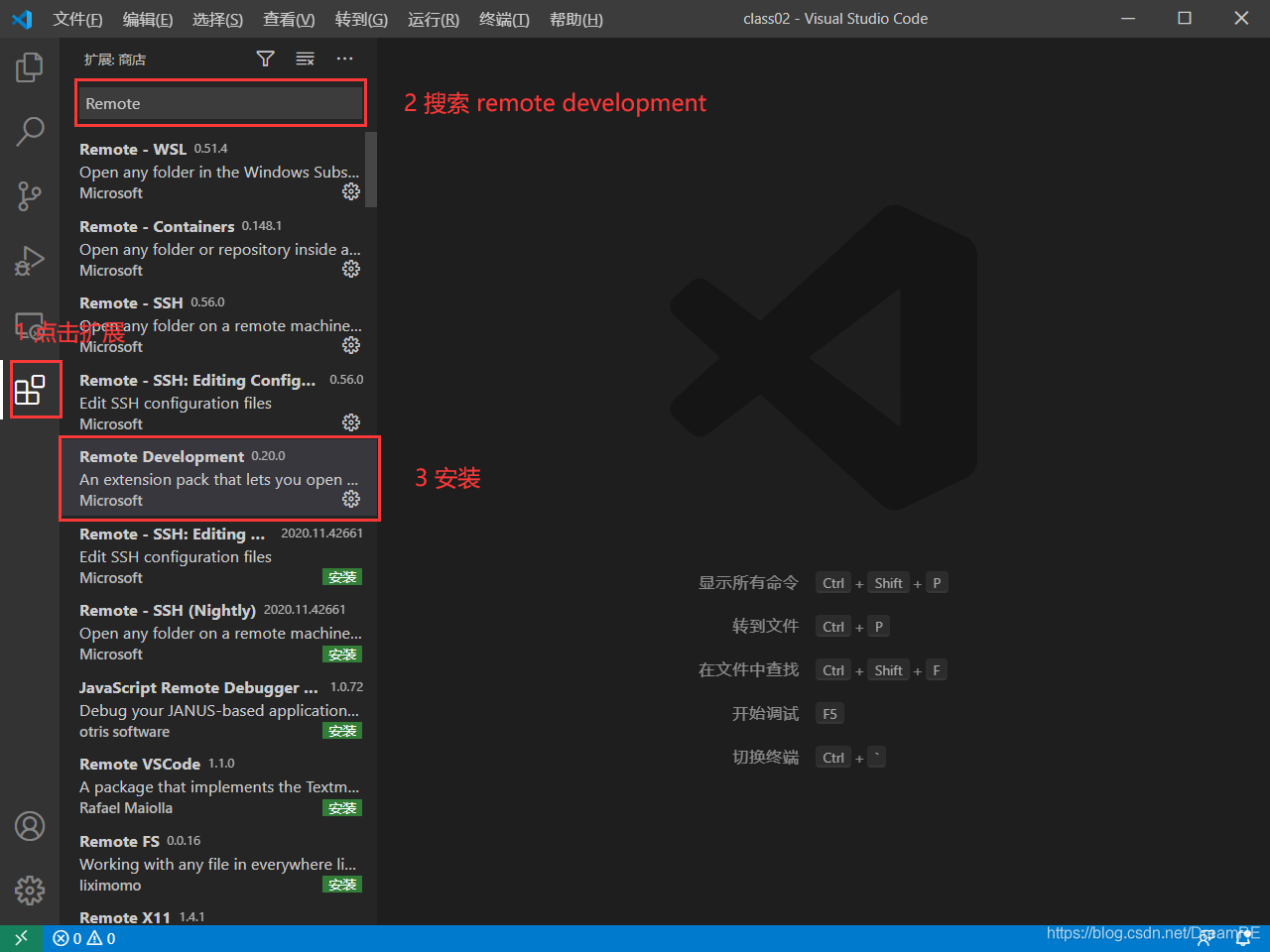
Task: Click the extension search input box
Action: 219,103
